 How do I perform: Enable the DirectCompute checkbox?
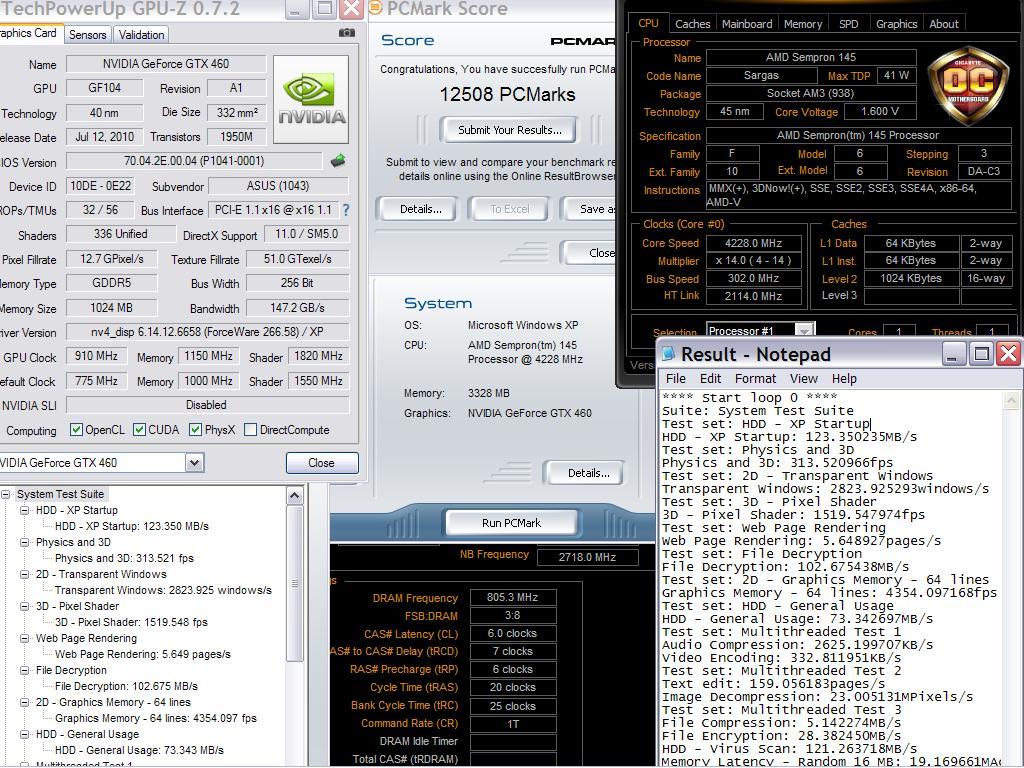[250, 430]
